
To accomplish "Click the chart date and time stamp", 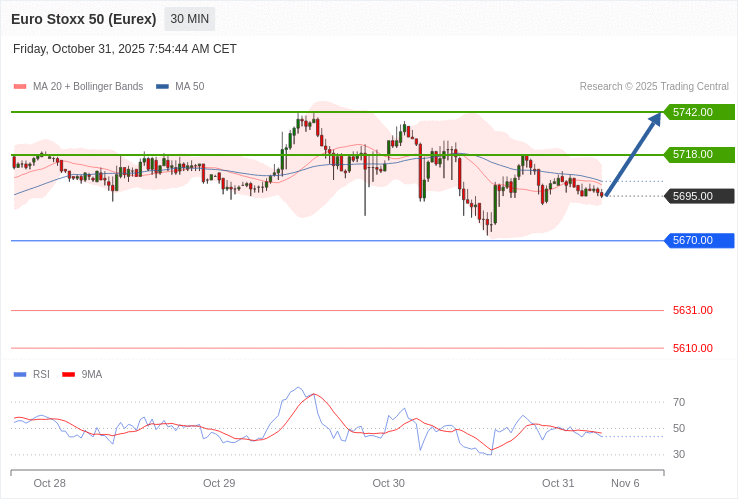I will pyautogui.click(x=125, y=49).
